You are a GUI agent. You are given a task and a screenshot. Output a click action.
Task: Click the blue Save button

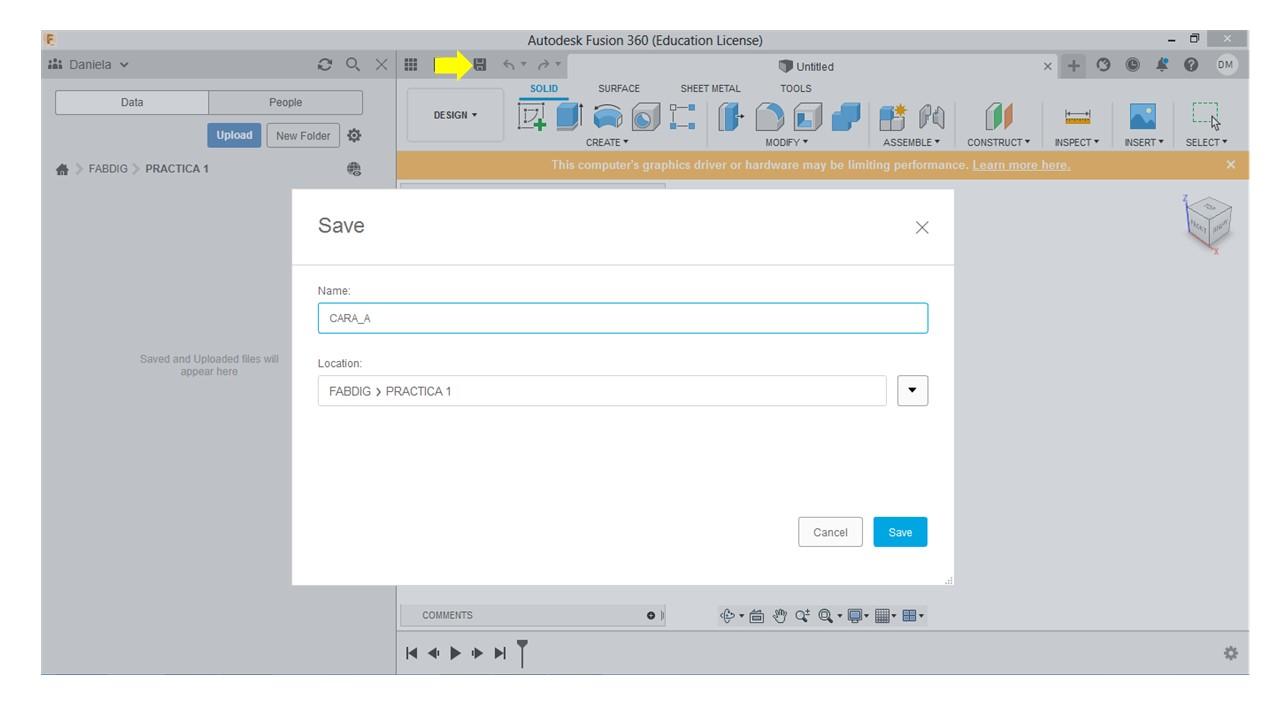click(900, 532)
